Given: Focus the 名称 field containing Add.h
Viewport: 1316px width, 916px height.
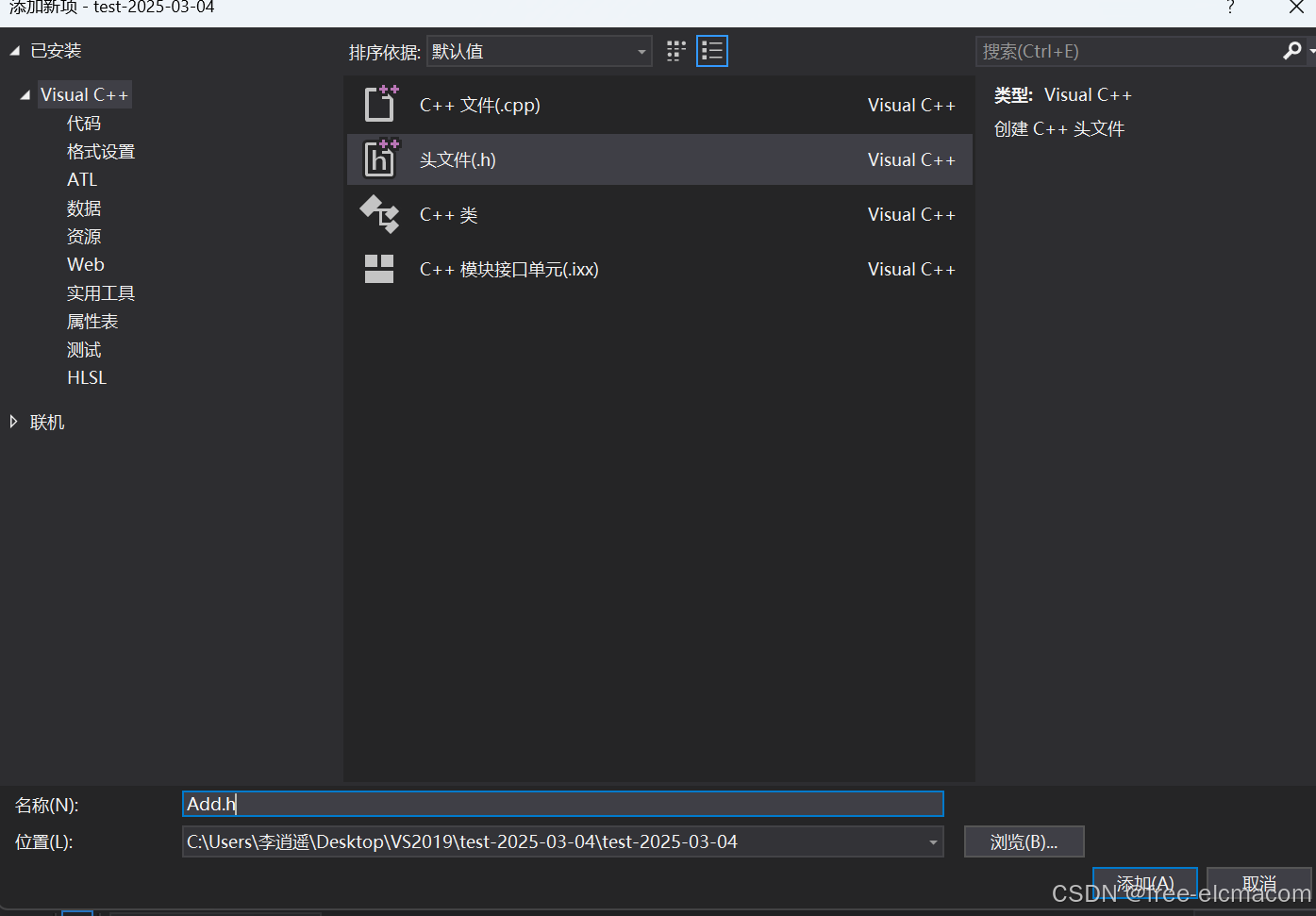Looking at the screenshot, I should (562, 804).
